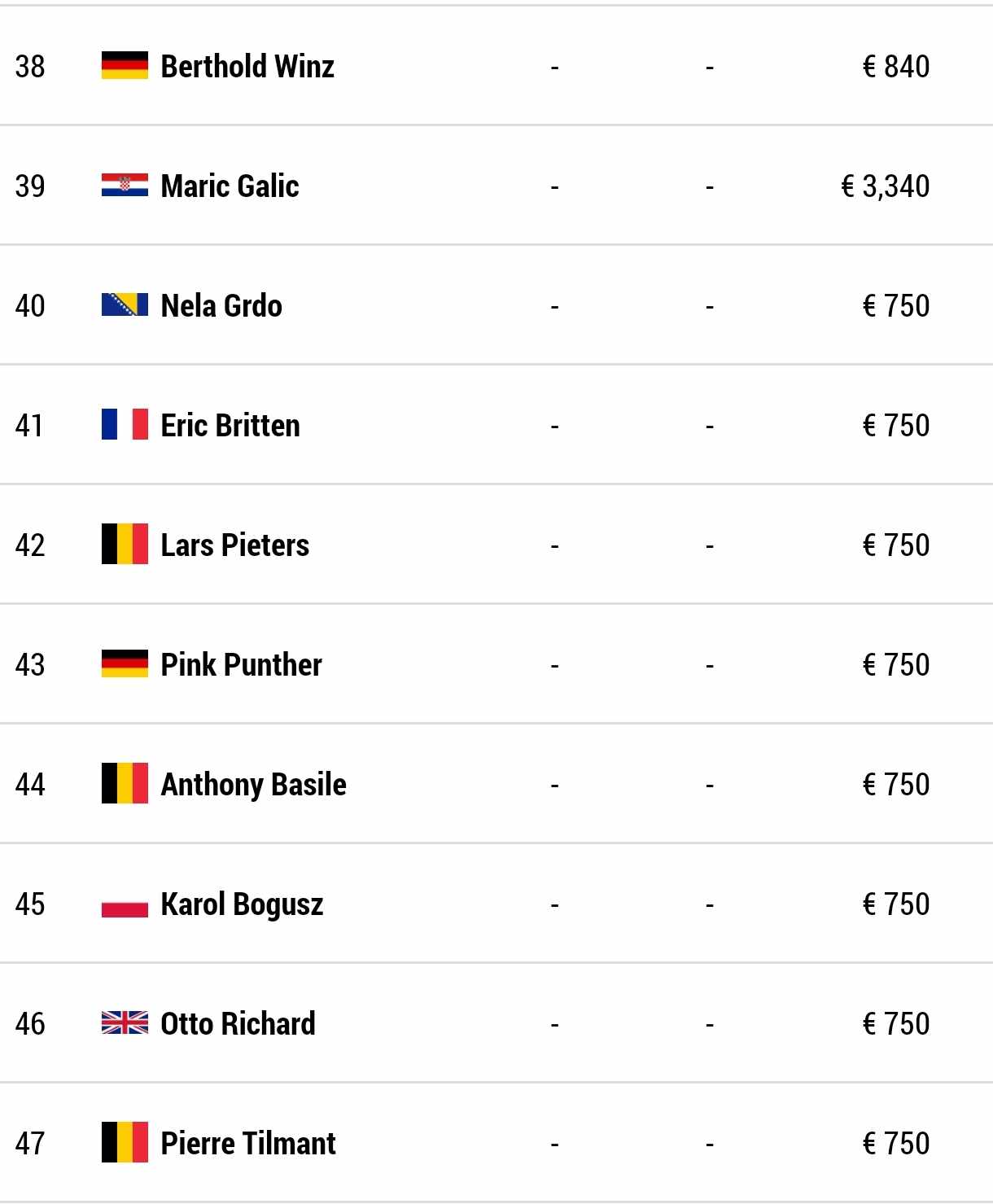Click the French flag beside Eric Britten

[x=125, y=424]
